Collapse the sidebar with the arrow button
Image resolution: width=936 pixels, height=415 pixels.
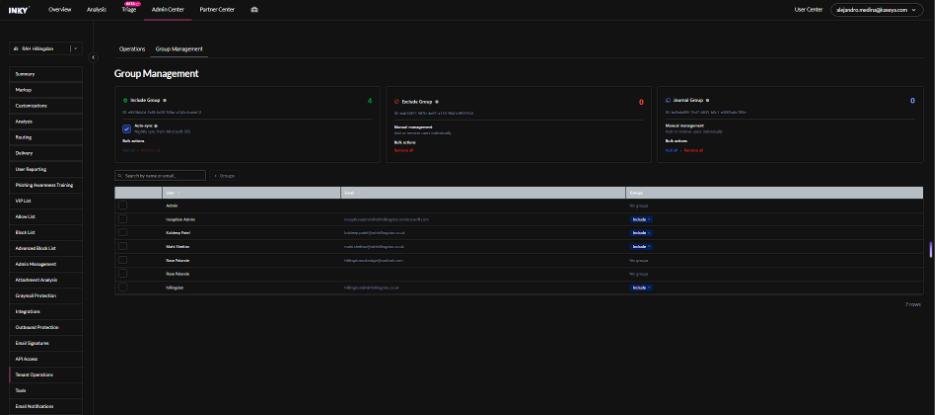click(93, 57)
